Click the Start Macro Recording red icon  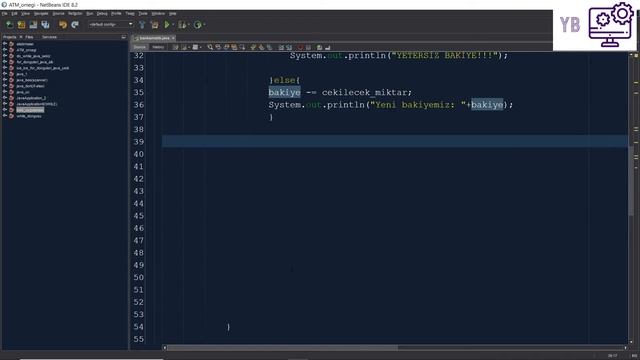(300, 47)
